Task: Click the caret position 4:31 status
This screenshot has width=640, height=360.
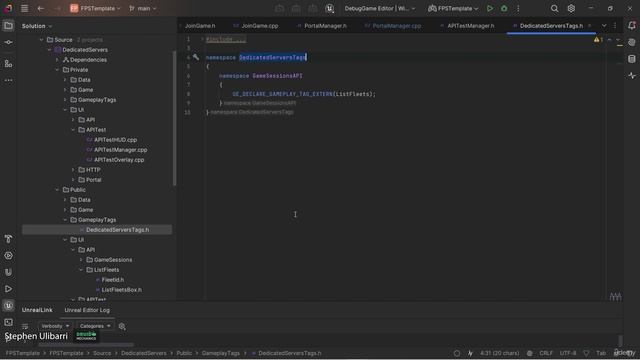Action: click(500, 353)
